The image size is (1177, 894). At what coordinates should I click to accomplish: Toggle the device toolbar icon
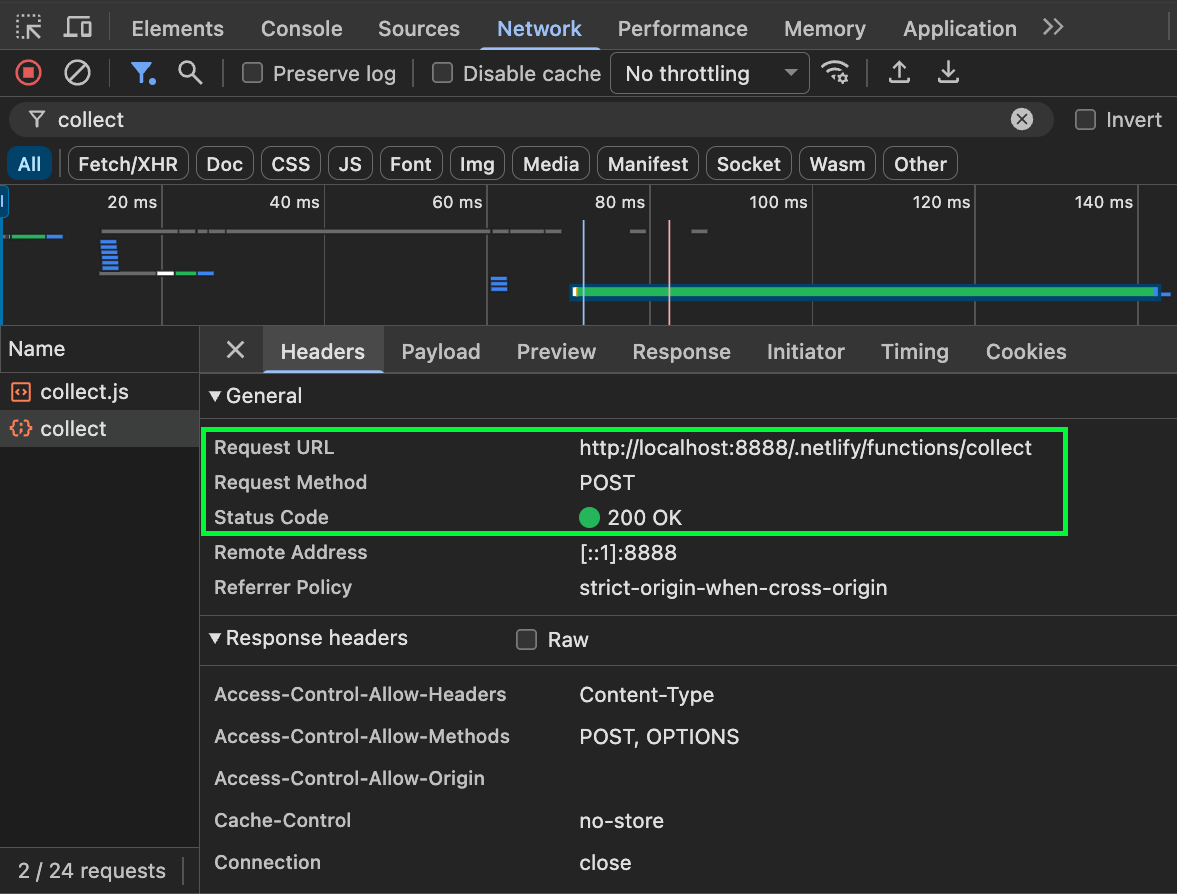pos(77,28)
